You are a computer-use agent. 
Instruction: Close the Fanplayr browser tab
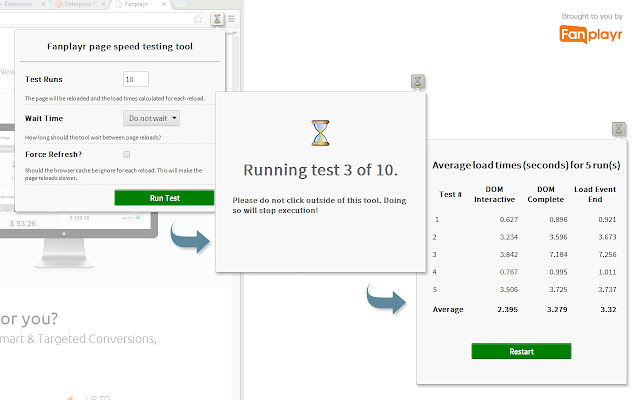164,4
